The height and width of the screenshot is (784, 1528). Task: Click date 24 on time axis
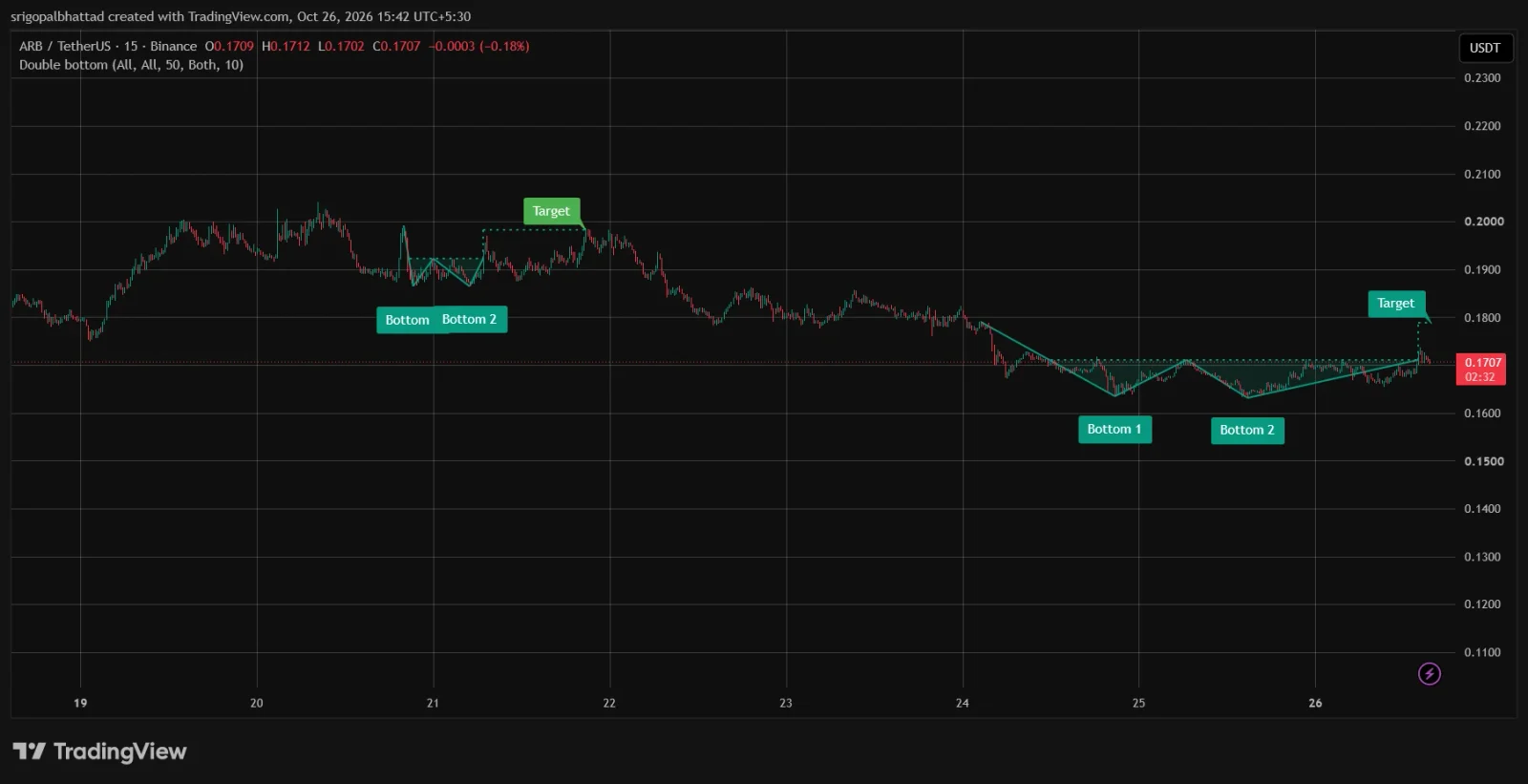[x=963, y=703]
